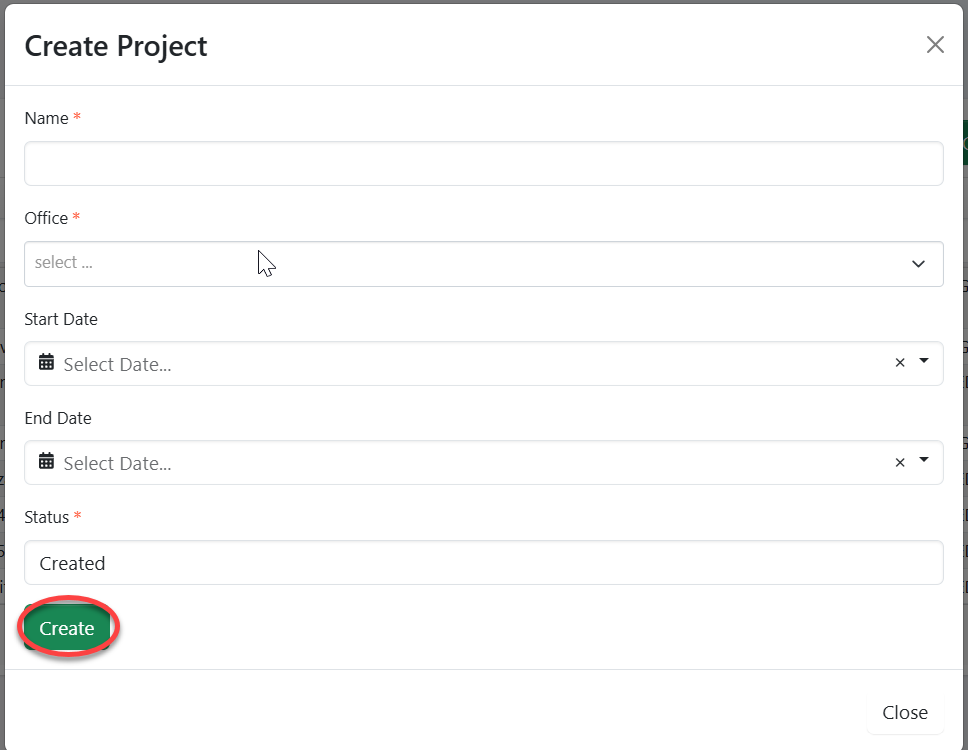Click the Start Date calendar icon

(46, 363)
